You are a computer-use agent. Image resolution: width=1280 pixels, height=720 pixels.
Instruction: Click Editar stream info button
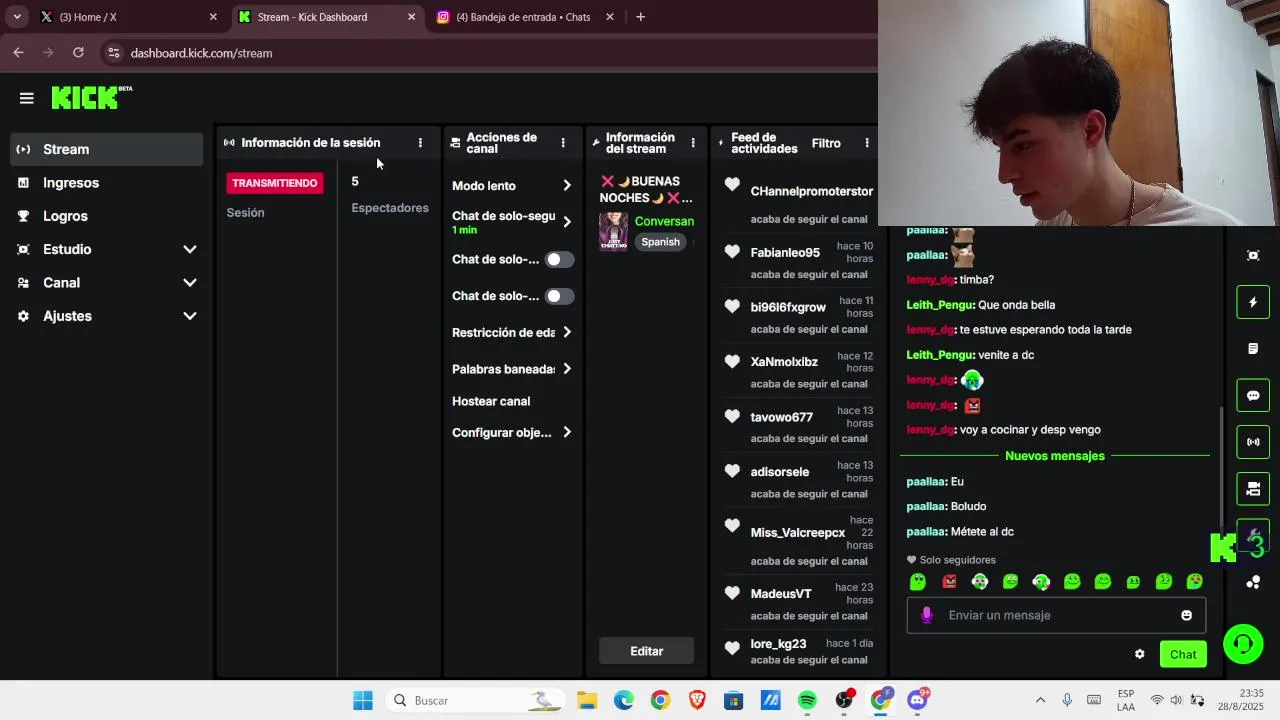tap(647, 651)
